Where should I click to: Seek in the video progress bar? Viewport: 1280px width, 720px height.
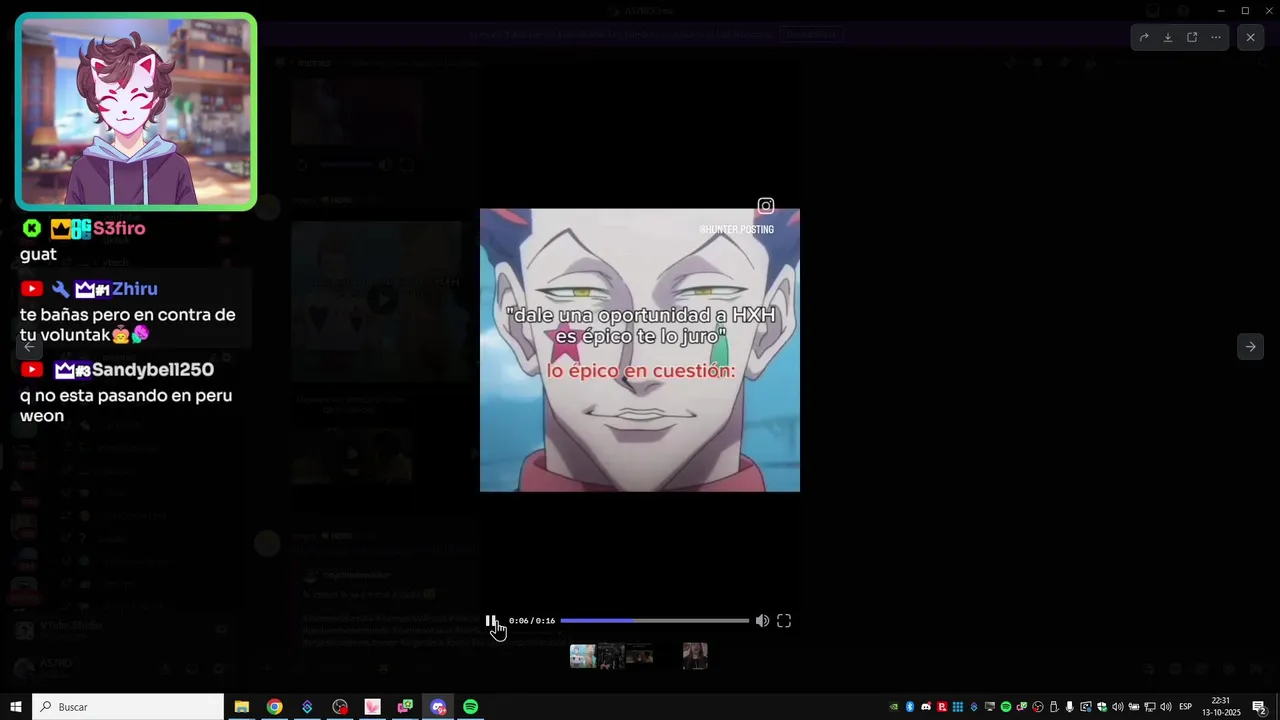click(654, 621)
